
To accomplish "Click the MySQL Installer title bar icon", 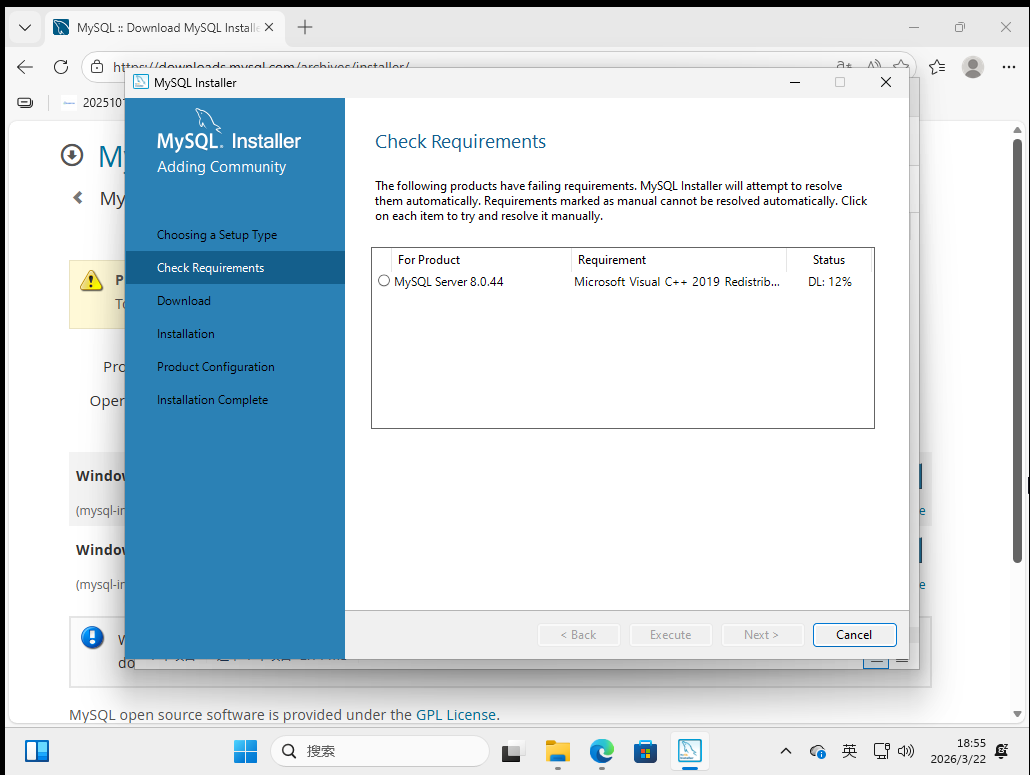I will pos(141,82).
